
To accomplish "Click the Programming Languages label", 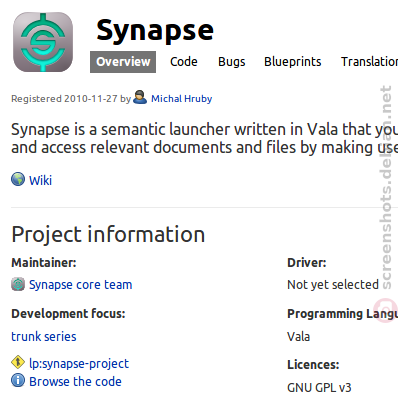I will tap(342, 314).
